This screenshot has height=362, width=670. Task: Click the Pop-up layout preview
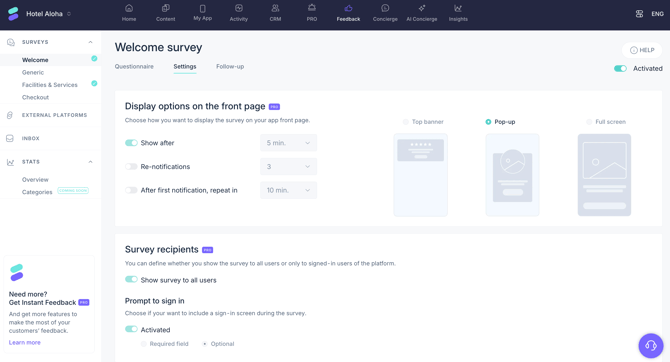(512, 175)
